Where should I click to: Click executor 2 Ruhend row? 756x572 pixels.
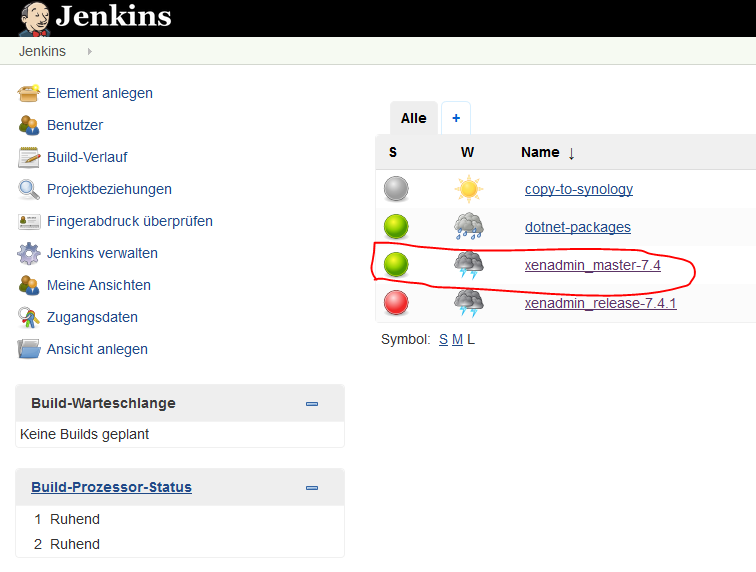(x=180, y=544)
